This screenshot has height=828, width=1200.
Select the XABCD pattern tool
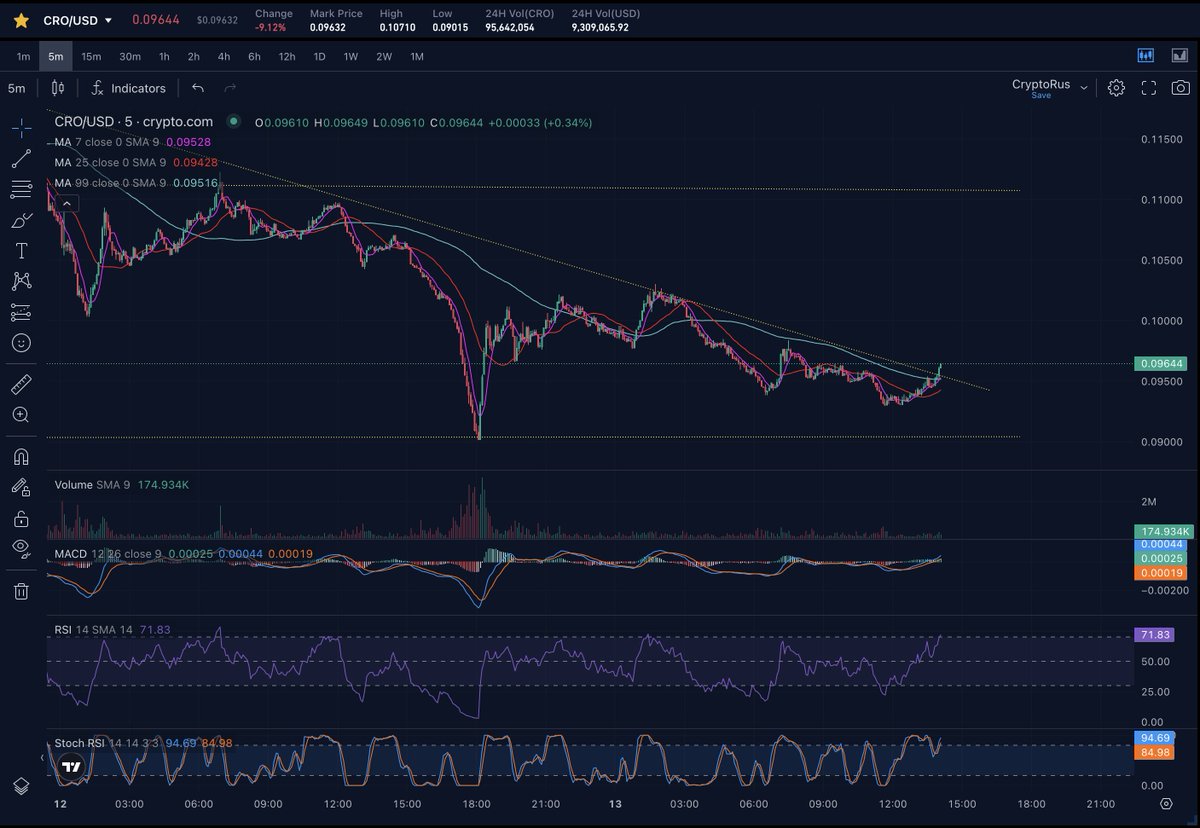coord(21,281)
